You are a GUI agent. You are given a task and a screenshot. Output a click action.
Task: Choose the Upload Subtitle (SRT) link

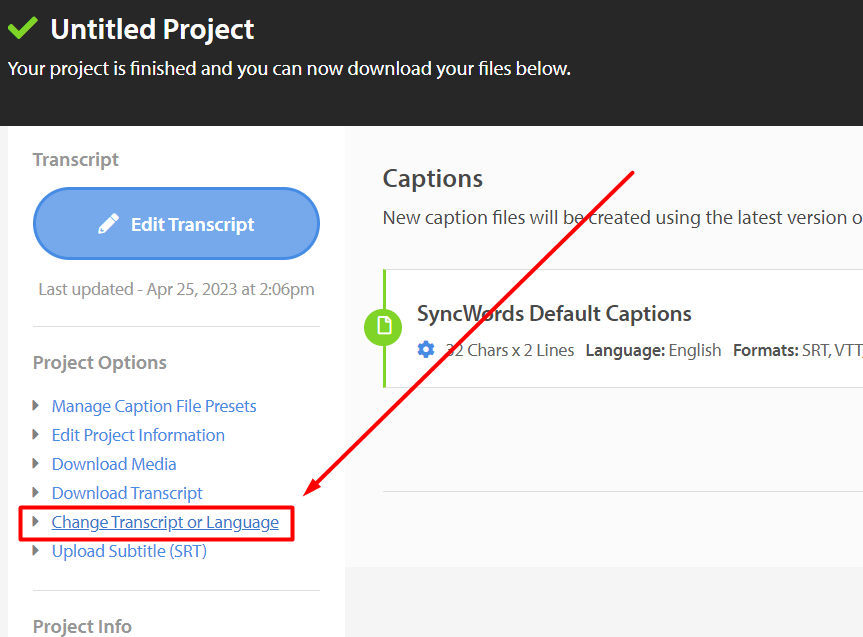(x=129, y=551)
